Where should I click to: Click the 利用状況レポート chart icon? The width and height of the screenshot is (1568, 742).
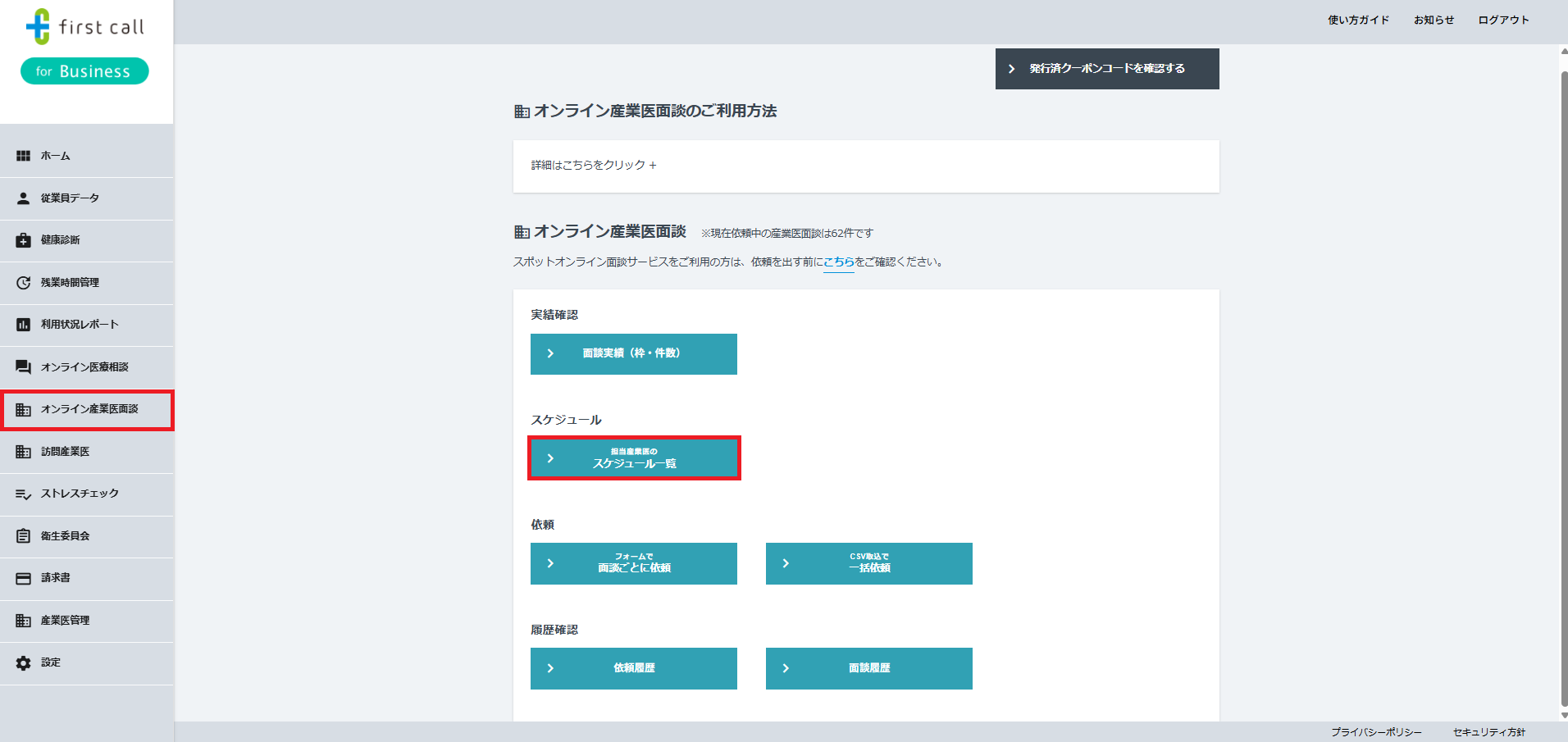pos(23,325)
